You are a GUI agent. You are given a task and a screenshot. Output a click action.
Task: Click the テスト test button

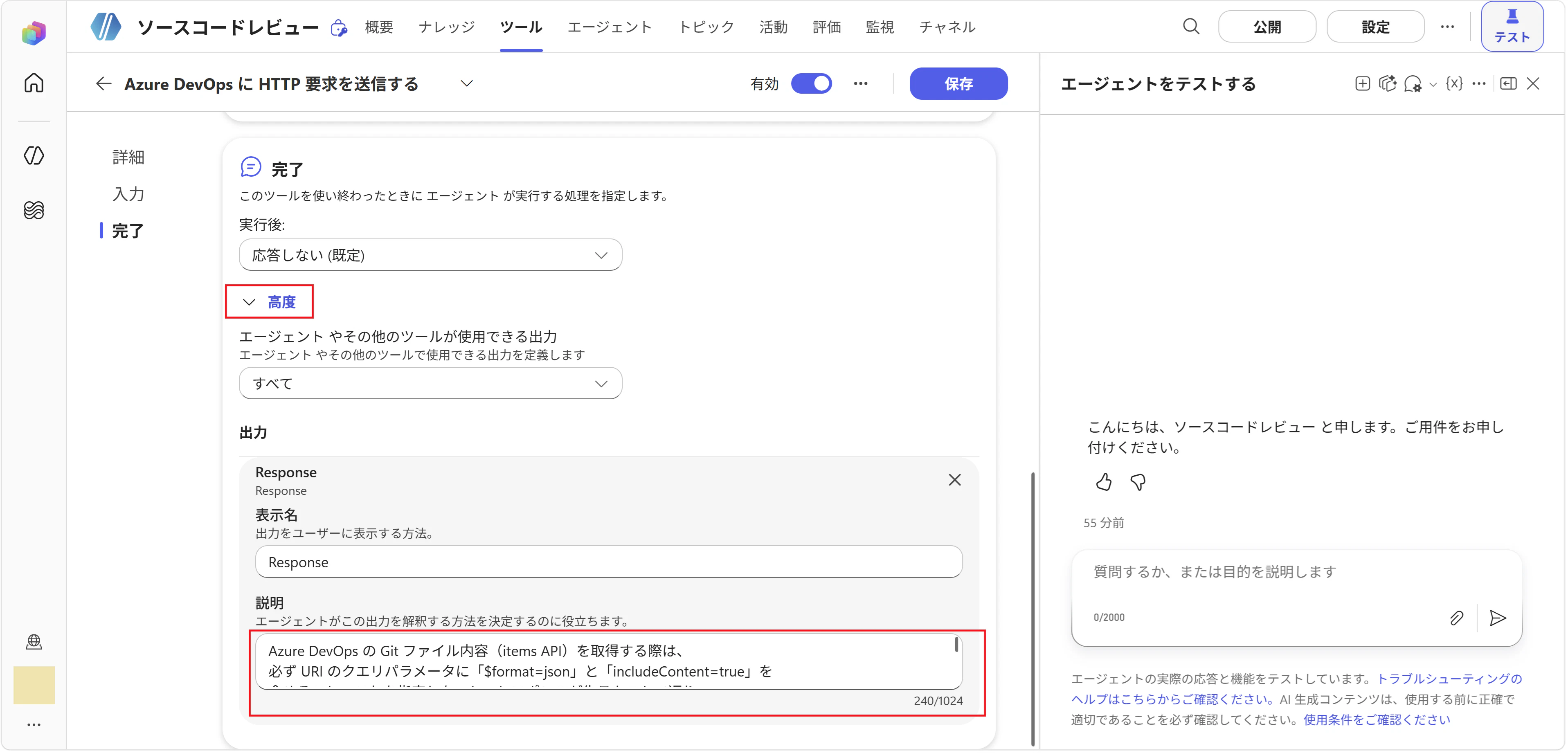(1512, 27)
